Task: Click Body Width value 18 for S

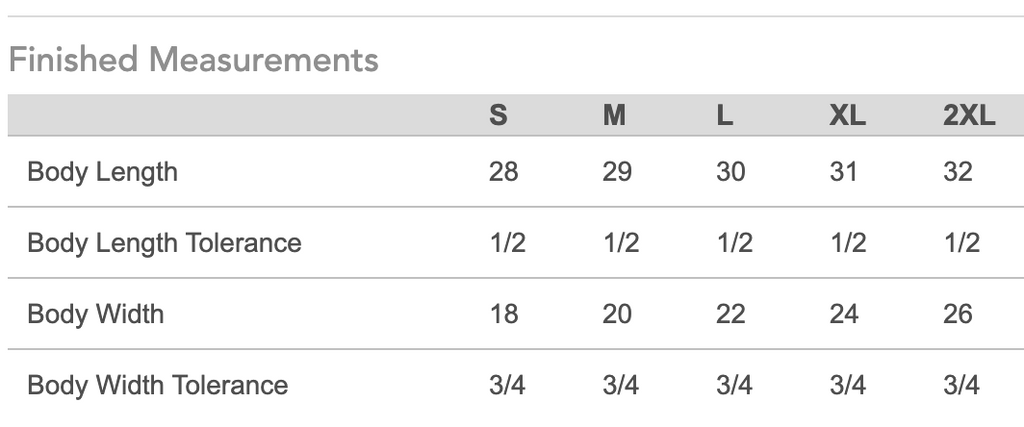Action: pos(503,314)
